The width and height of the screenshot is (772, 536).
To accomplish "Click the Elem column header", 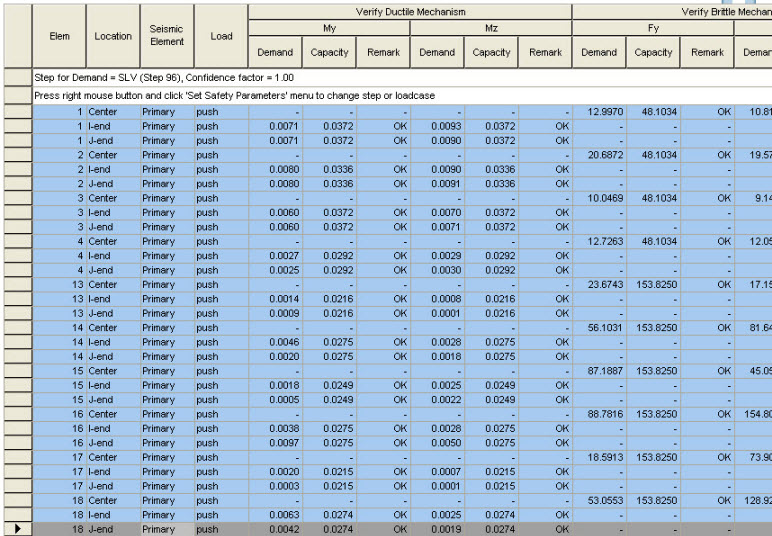I will tap(59, 36).
